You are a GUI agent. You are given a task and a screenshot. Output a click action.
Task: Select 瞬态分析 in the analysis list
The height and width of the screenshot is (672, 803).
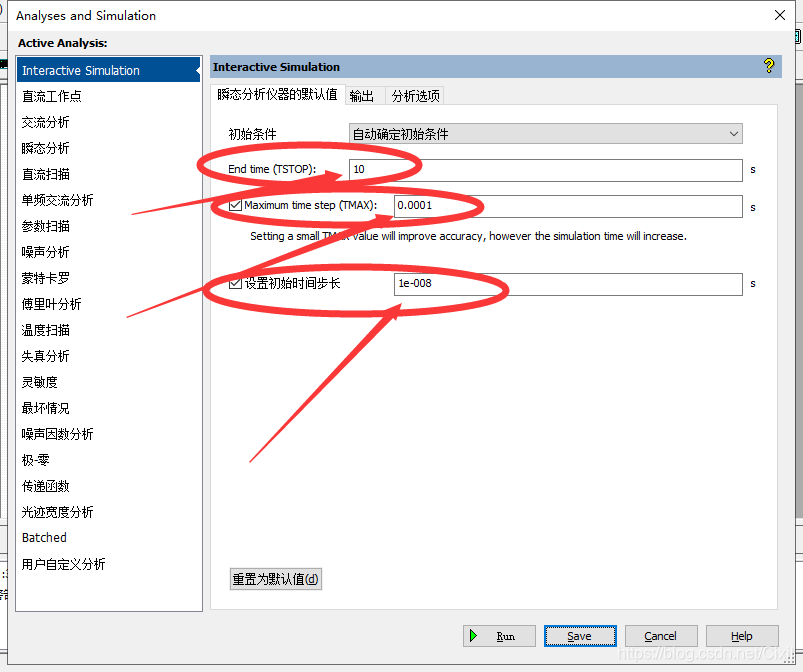pyautogui.click(x=46, y=148)
